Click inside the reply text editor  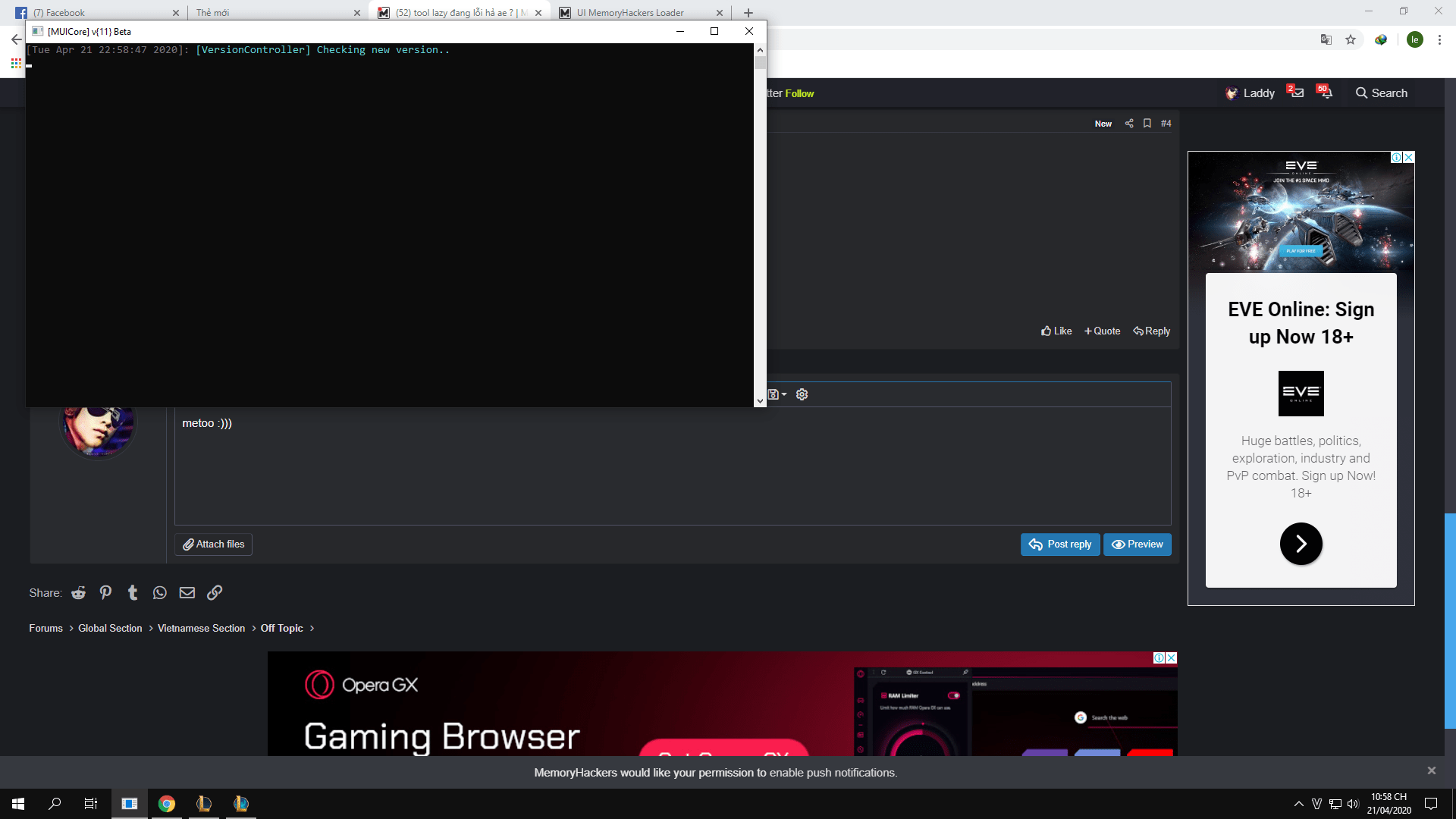673,466
